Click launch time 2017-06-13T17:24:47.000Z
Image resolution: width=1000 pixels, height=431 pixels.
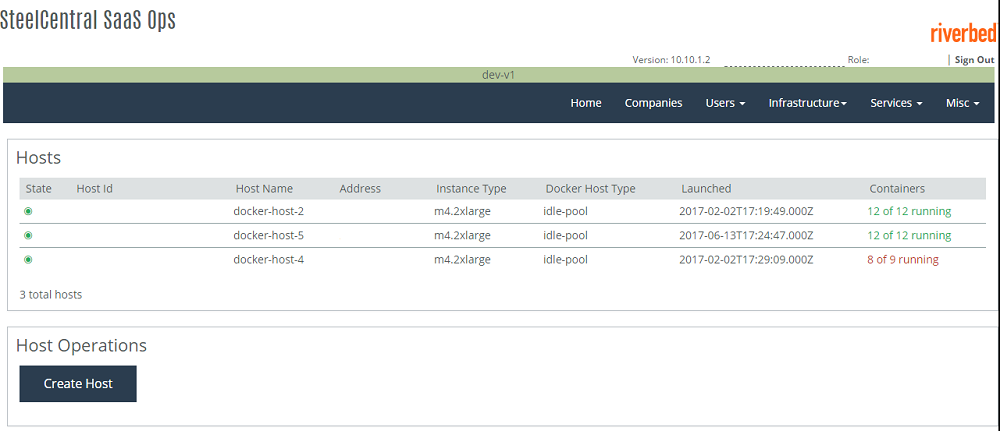[x=746, y=235]
